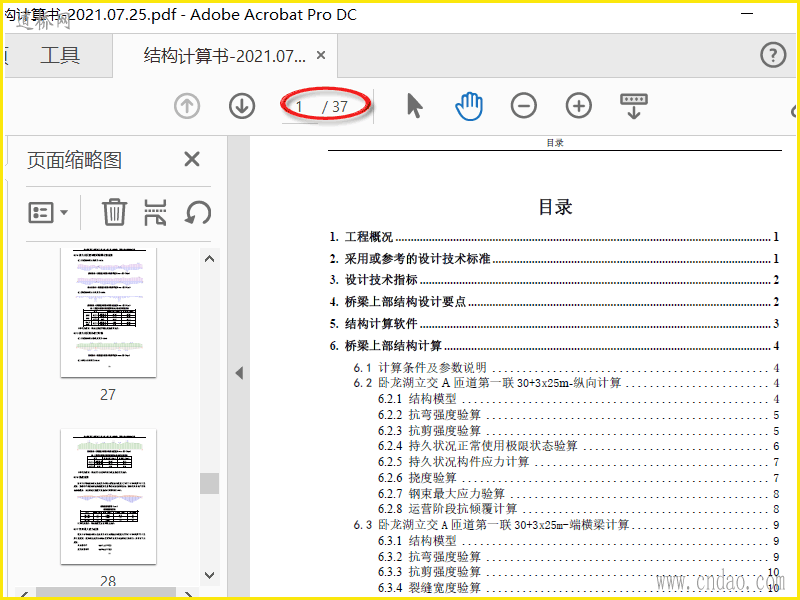Close the 结构计算书 document tab
The height and width of the screenshot is (600, 800).
click(321, 55)
